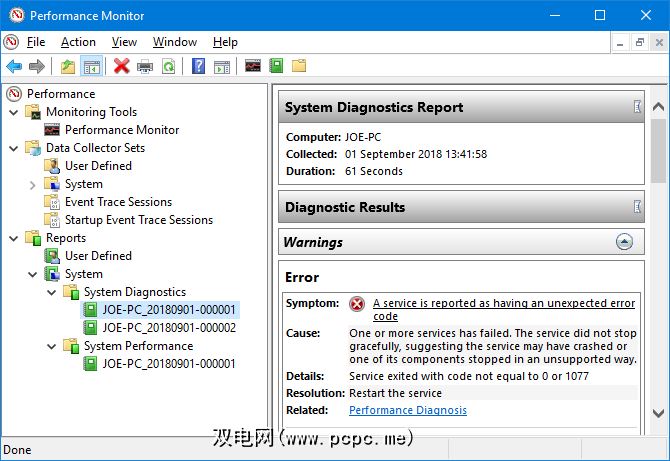The height and width of the screenshot is (461, 670).
Task: Select Performance Monitor in the tree
Action: pos(122,130)
